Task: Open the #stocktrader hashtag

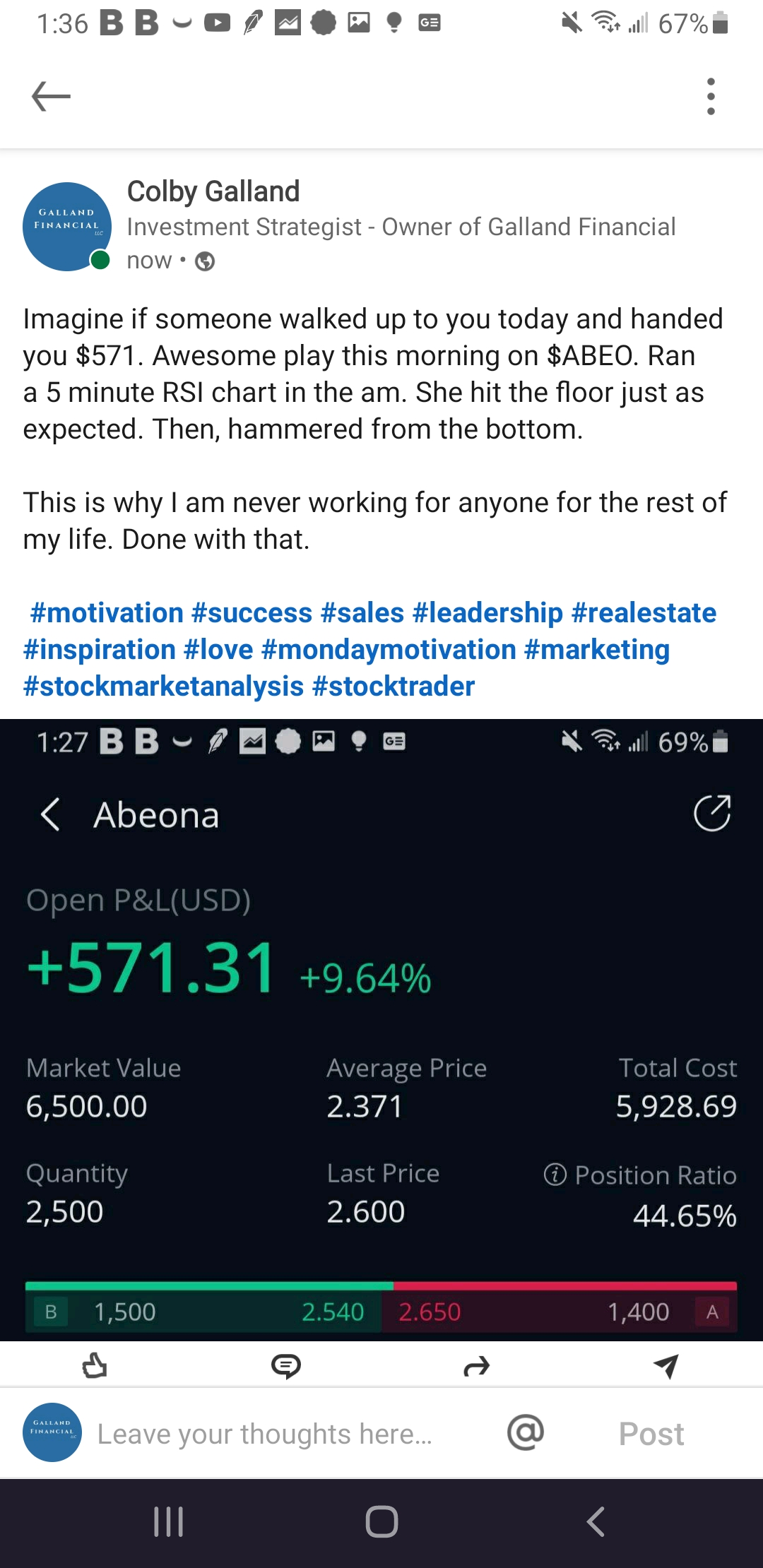Action: [x=394, y=686]
